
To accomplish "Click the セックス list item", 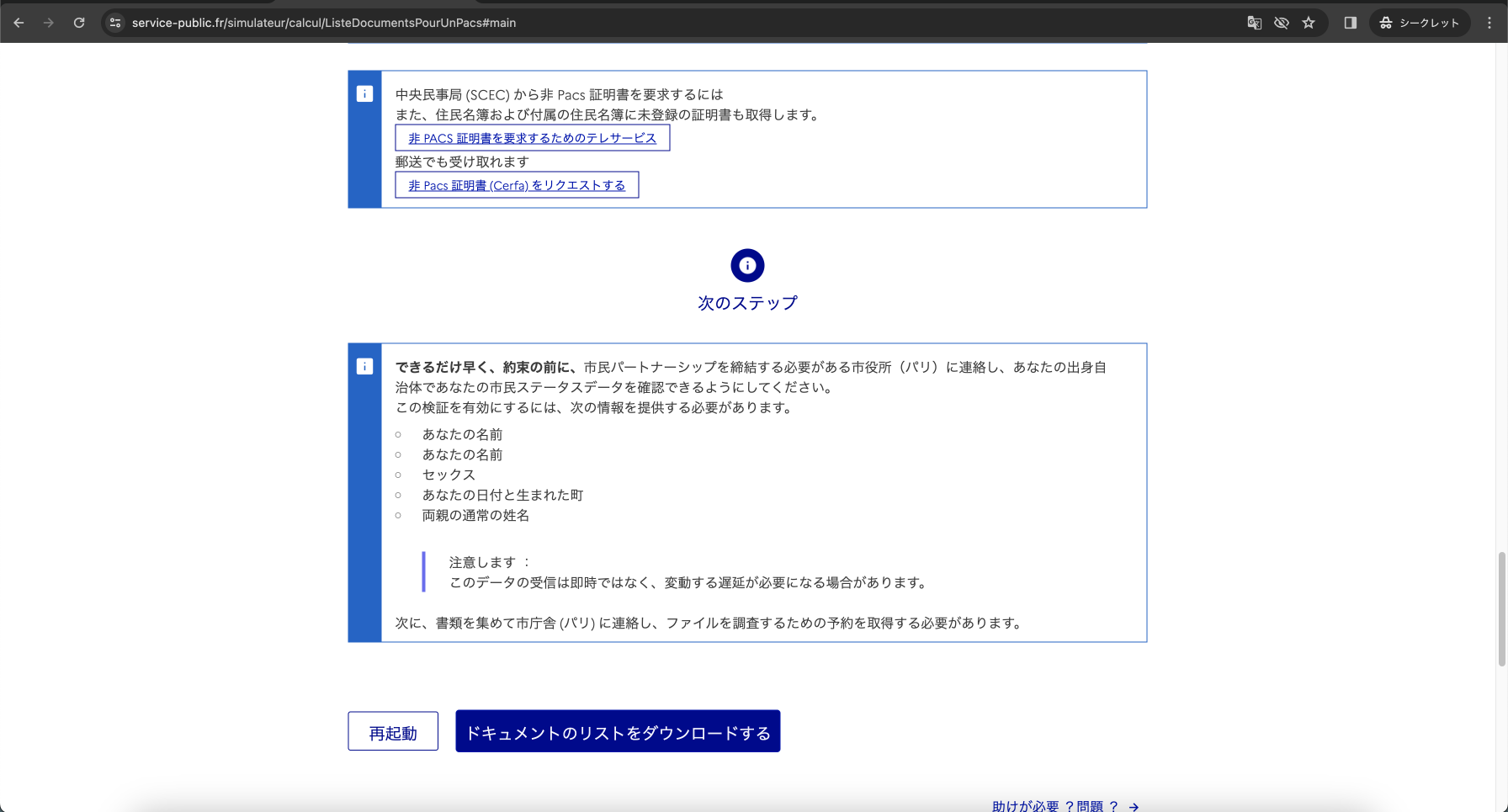I will tap(449, 475).
